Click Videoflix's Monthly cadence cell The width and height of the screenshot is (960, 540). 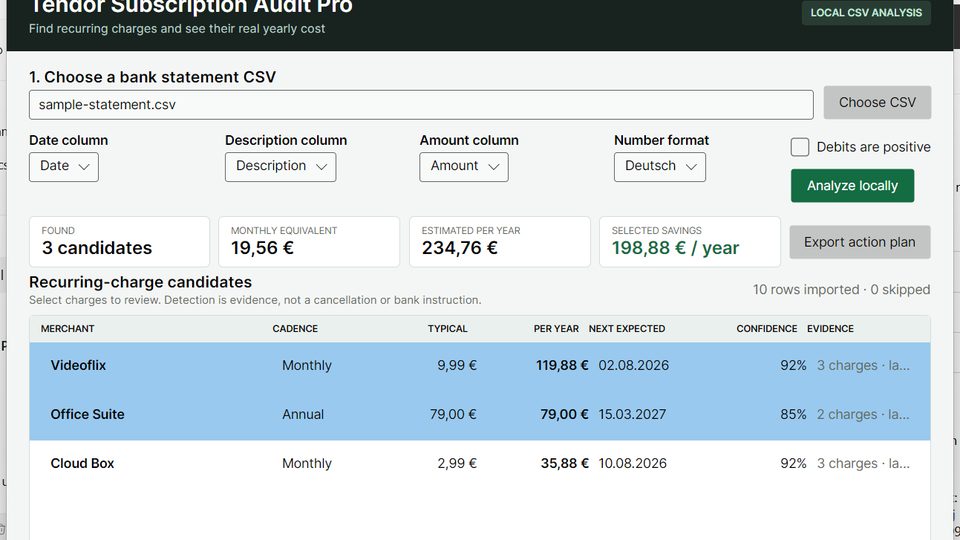coord(307,366)
